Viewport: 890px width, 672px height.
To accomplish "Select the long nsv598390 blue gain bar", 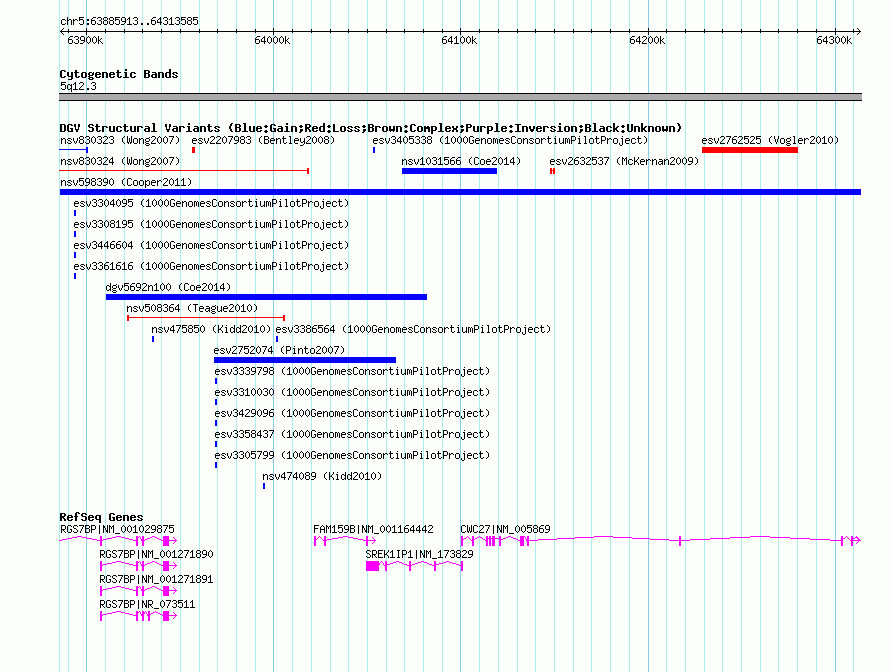I will (x=460, y=192).
